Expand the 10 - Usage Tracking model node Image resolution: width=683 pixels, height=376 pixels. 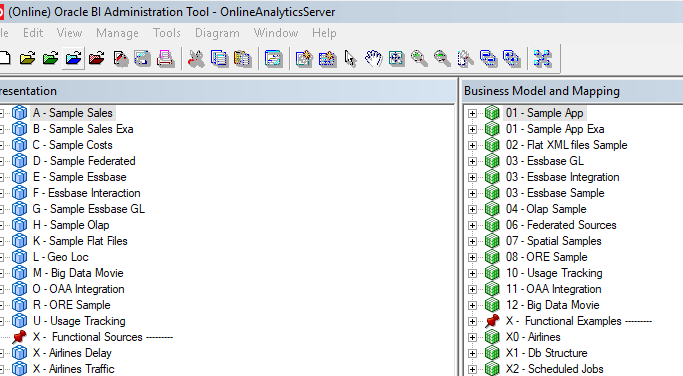(472, 273)
